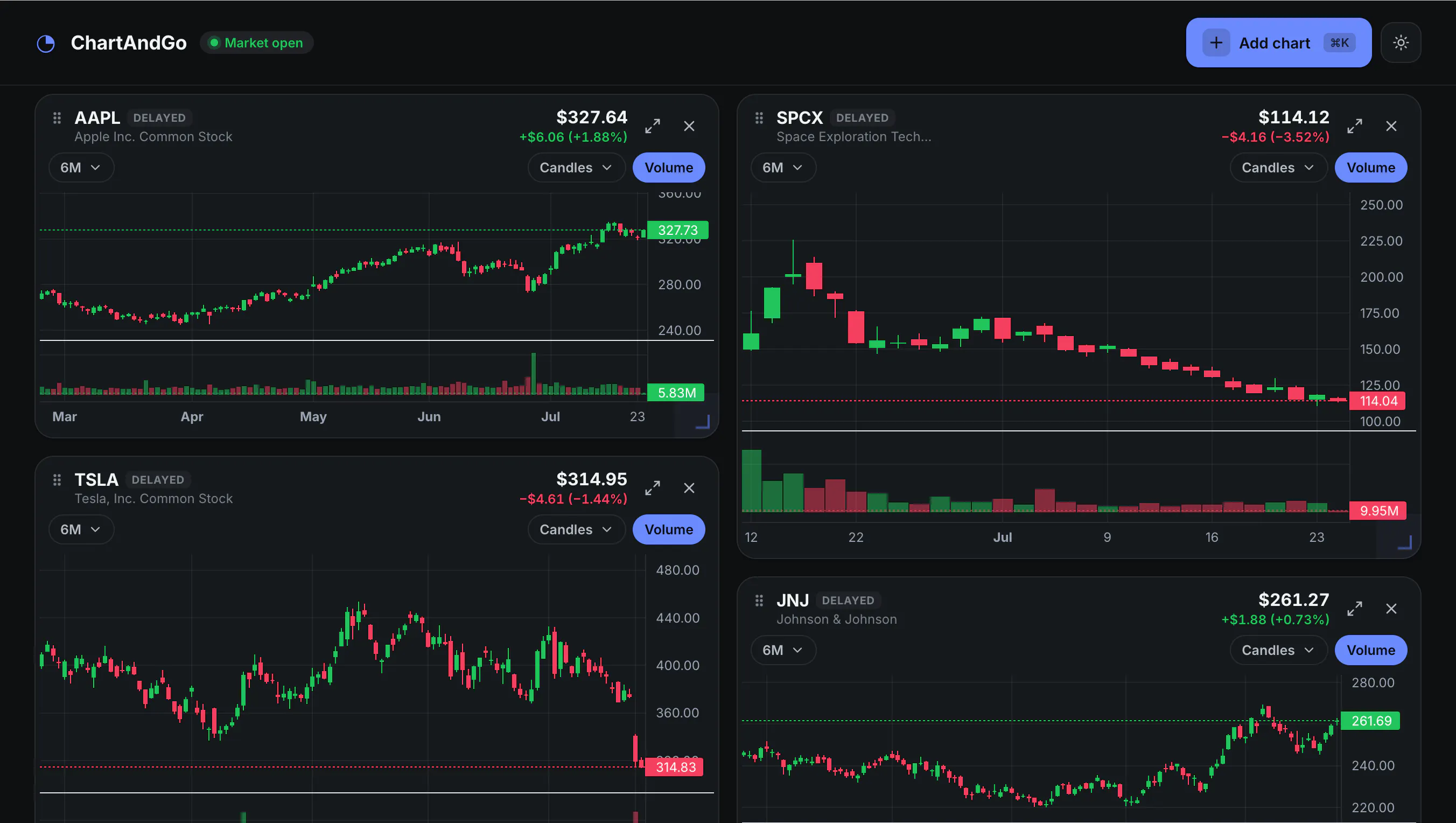Click the first SPCX green volume bar
1456x823 pixels.
[x=751, y=481]
